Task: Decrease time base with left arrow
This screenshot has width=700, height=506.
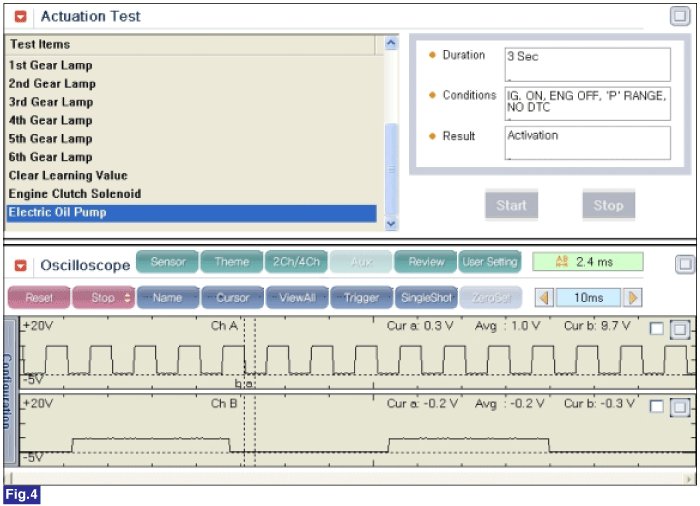Action: tap(544, 298)
